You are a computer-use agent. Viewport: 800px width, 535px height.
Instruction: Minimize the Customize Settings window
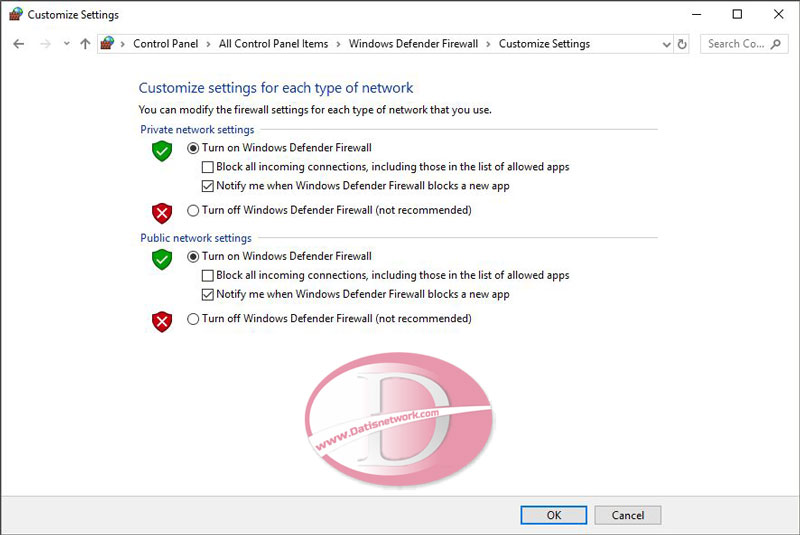pyautogui.click(x=696, y=14)
